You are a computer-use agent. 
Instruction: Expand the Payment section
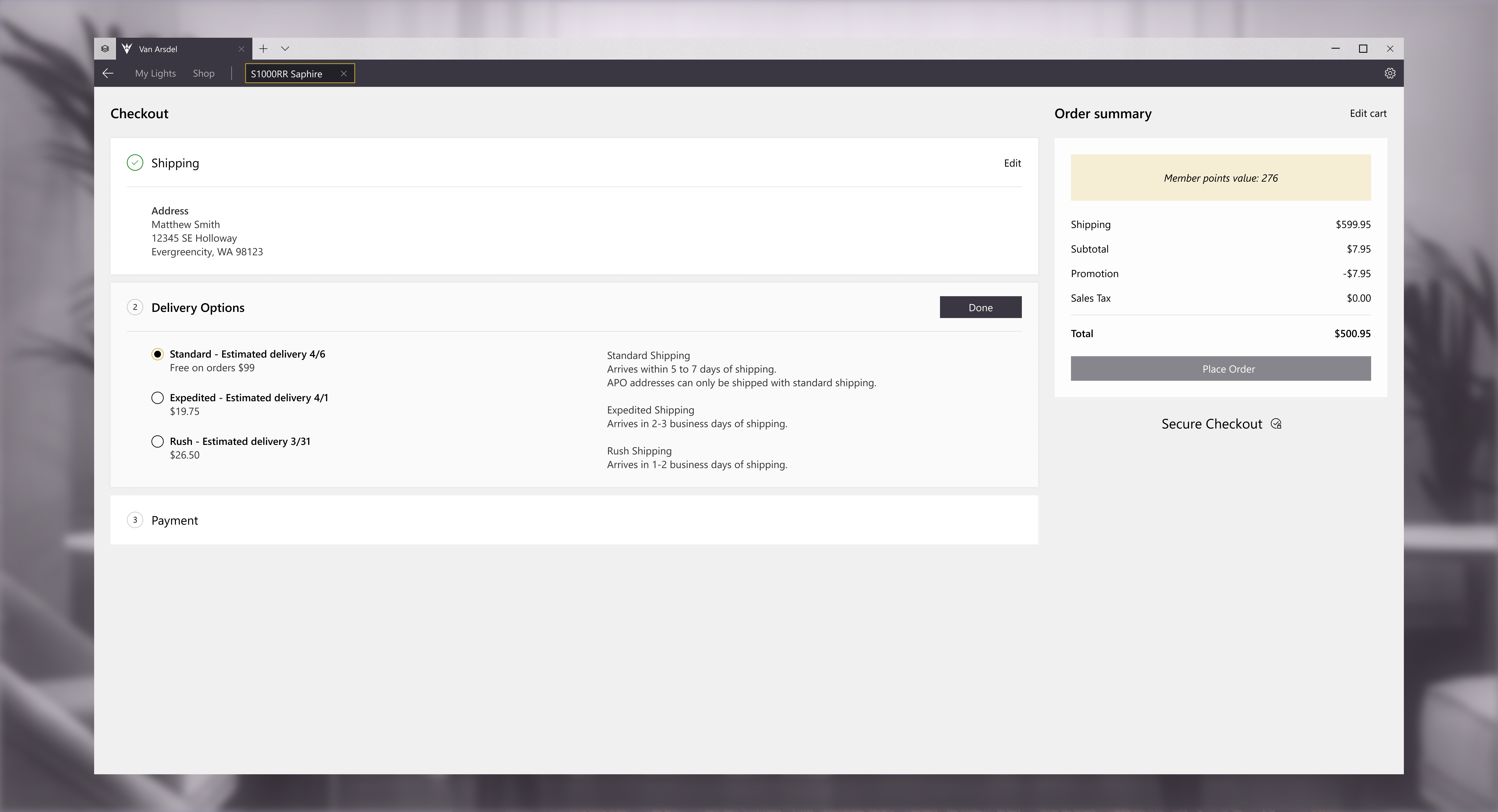tap(574, 520)
